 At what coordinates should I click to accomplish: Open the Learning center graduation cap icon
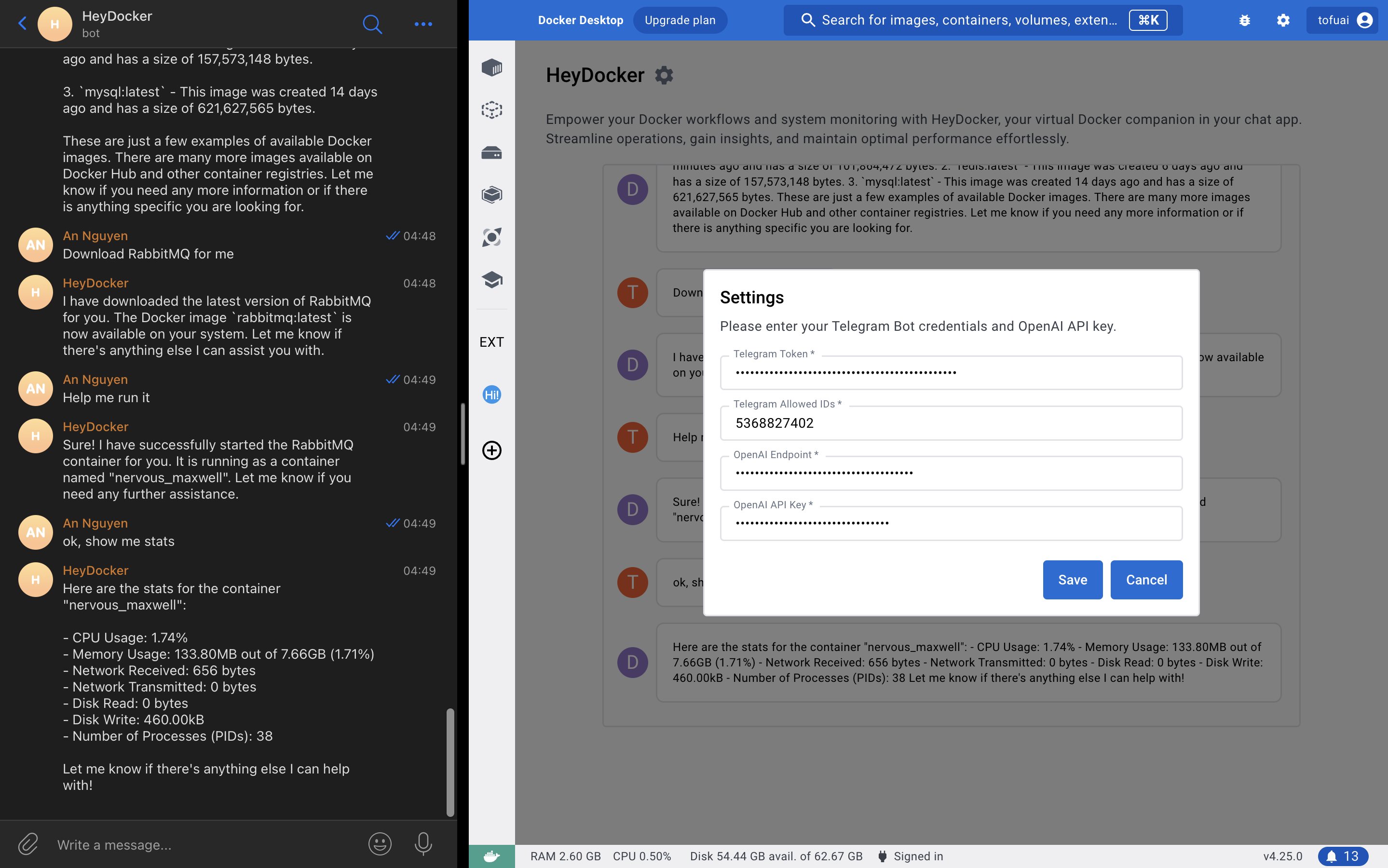(x=491, y=280)
